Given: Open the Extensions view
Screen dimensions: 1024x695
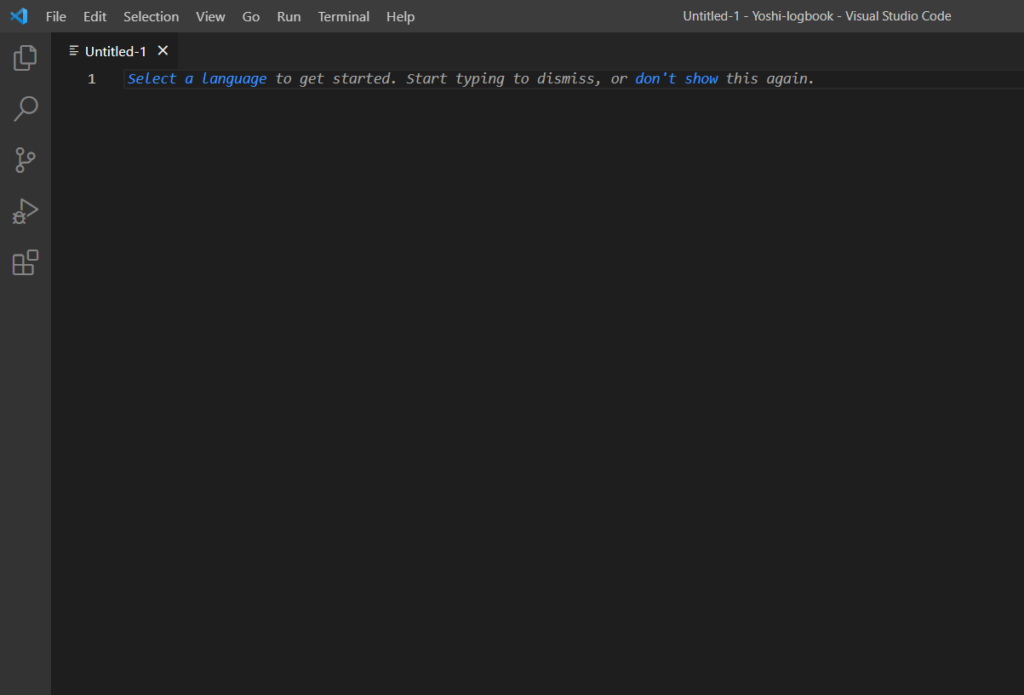Looking at the screenshot, I should coord(25,263).
